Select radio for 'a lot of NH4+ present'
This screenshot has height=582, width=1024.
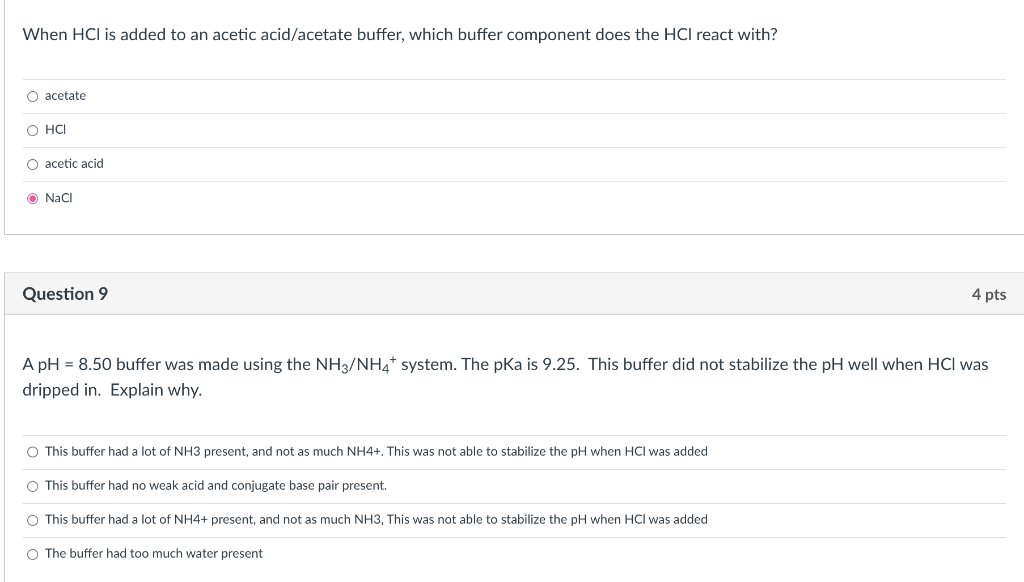33,520
